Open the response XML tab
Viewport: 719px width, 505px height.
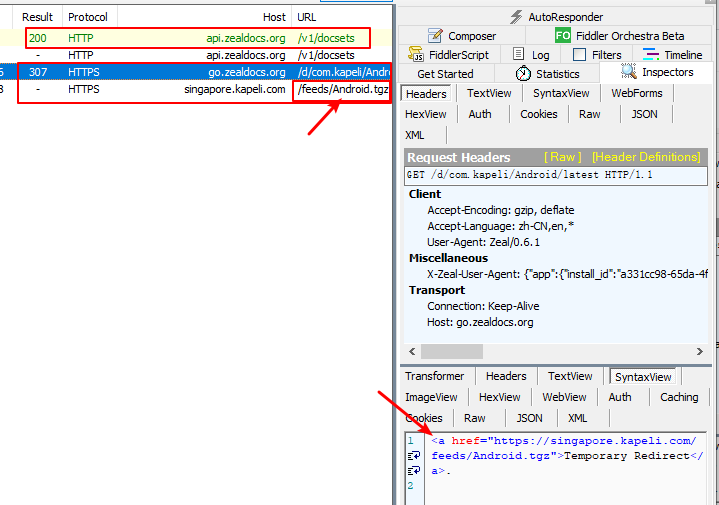[x=577, y=418]
